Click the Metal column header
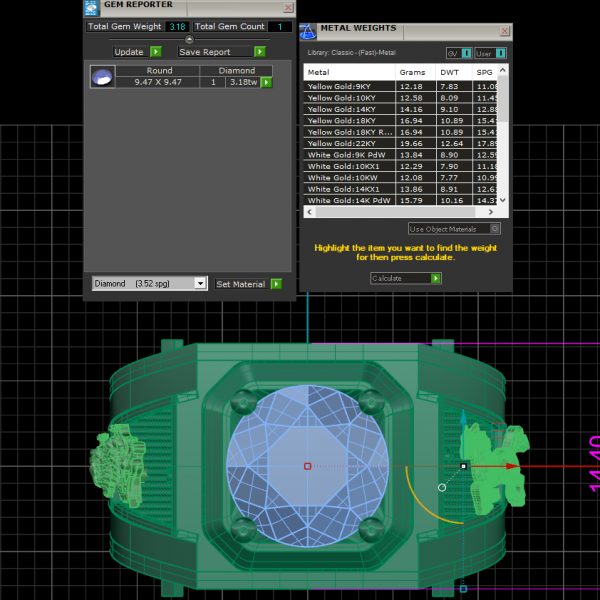This screenshot has height=600, width=600. point(320,73)
